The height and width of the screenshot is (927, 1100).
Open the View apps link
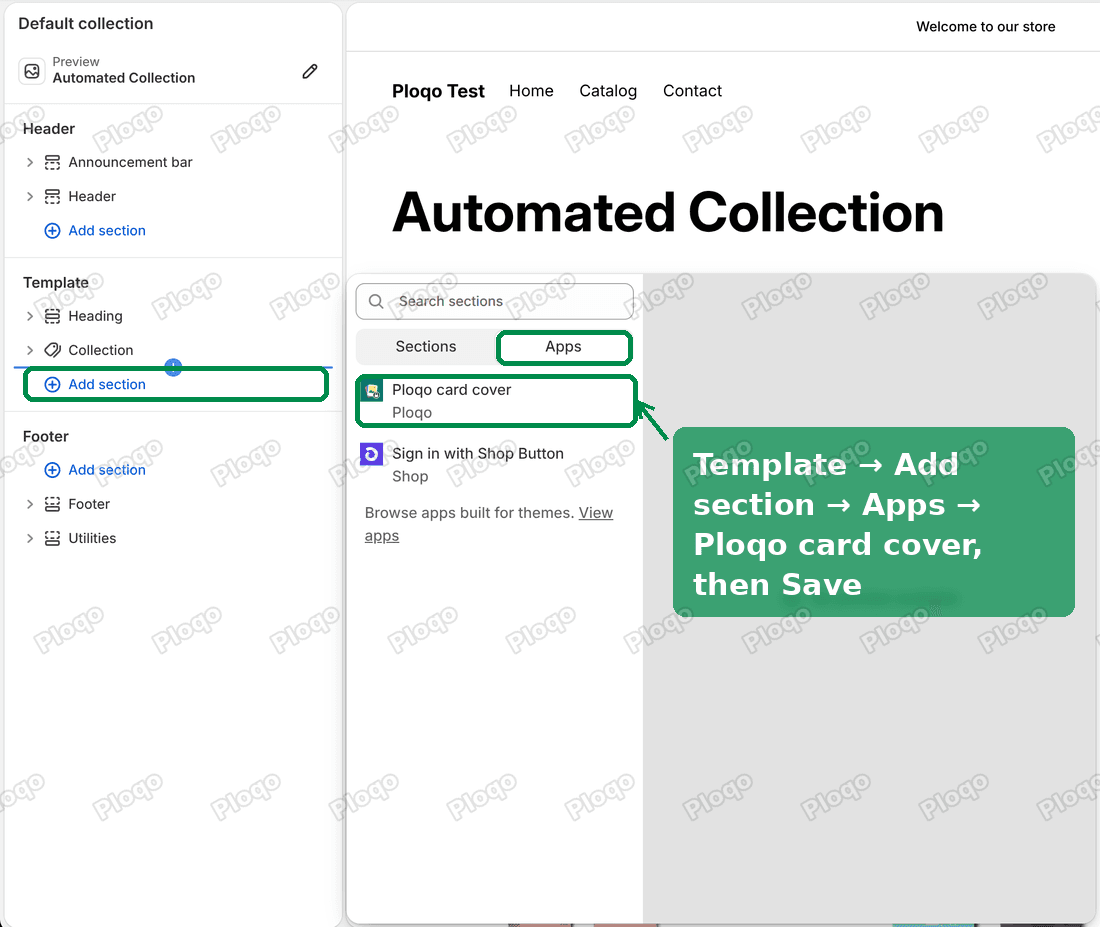click(x=489, y=524)
